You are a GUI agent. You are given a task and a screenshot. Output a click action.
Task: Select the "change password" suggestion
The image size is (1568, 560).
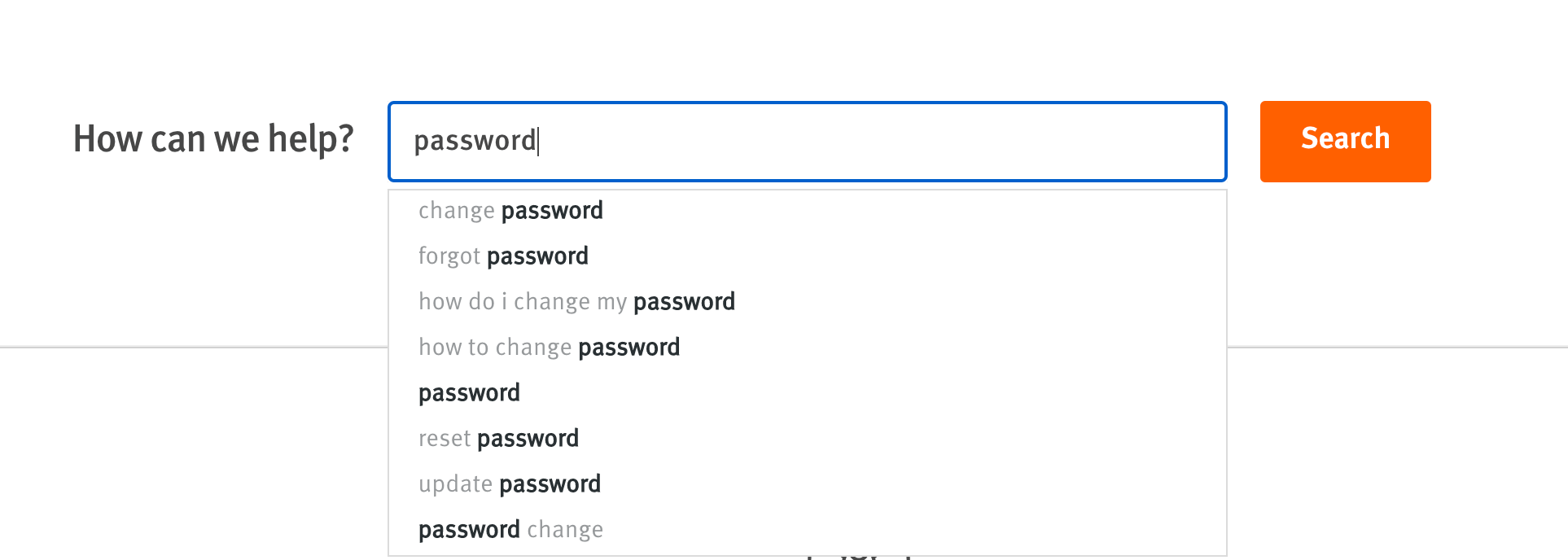pos(510,211)
